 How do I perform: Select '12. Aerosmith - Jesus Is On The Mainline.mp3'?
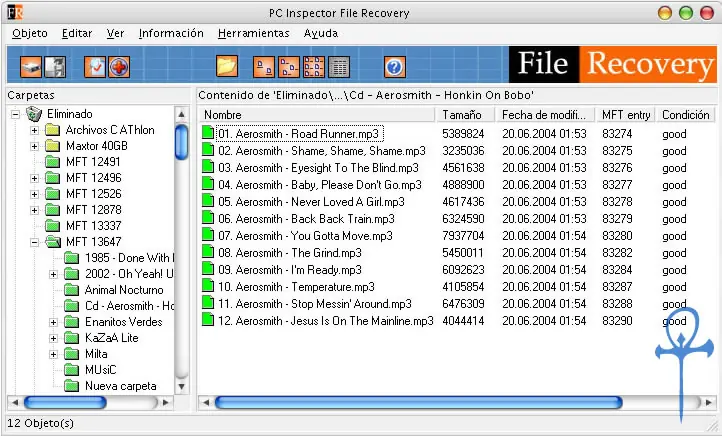pos(326,321)
